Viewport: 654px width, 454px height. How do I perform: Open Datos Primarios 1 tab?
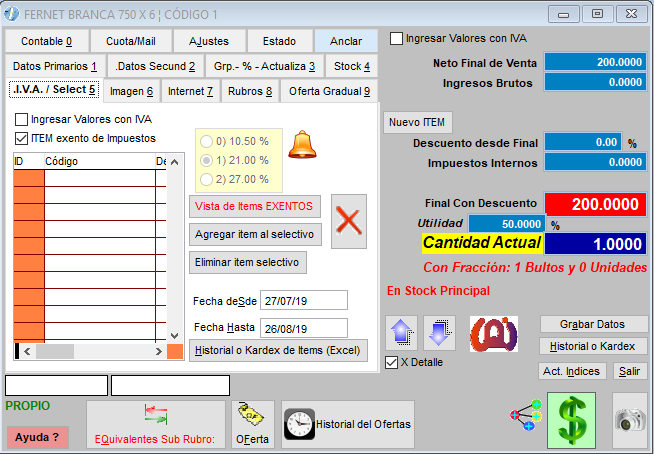point(55,66)
